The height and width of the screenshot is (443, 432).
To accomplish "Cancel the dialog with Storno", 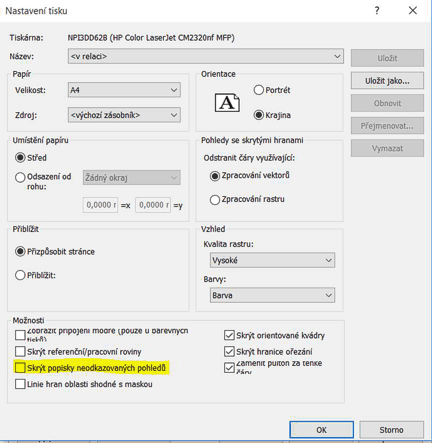I will 391,430.
